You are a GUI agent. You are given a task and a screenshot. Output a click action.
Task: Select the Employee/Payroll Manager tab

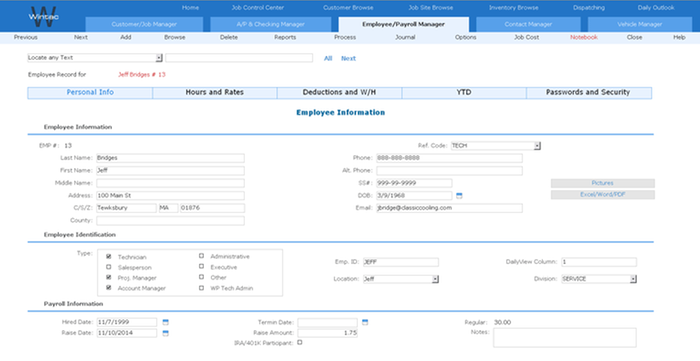pos(404,24)
